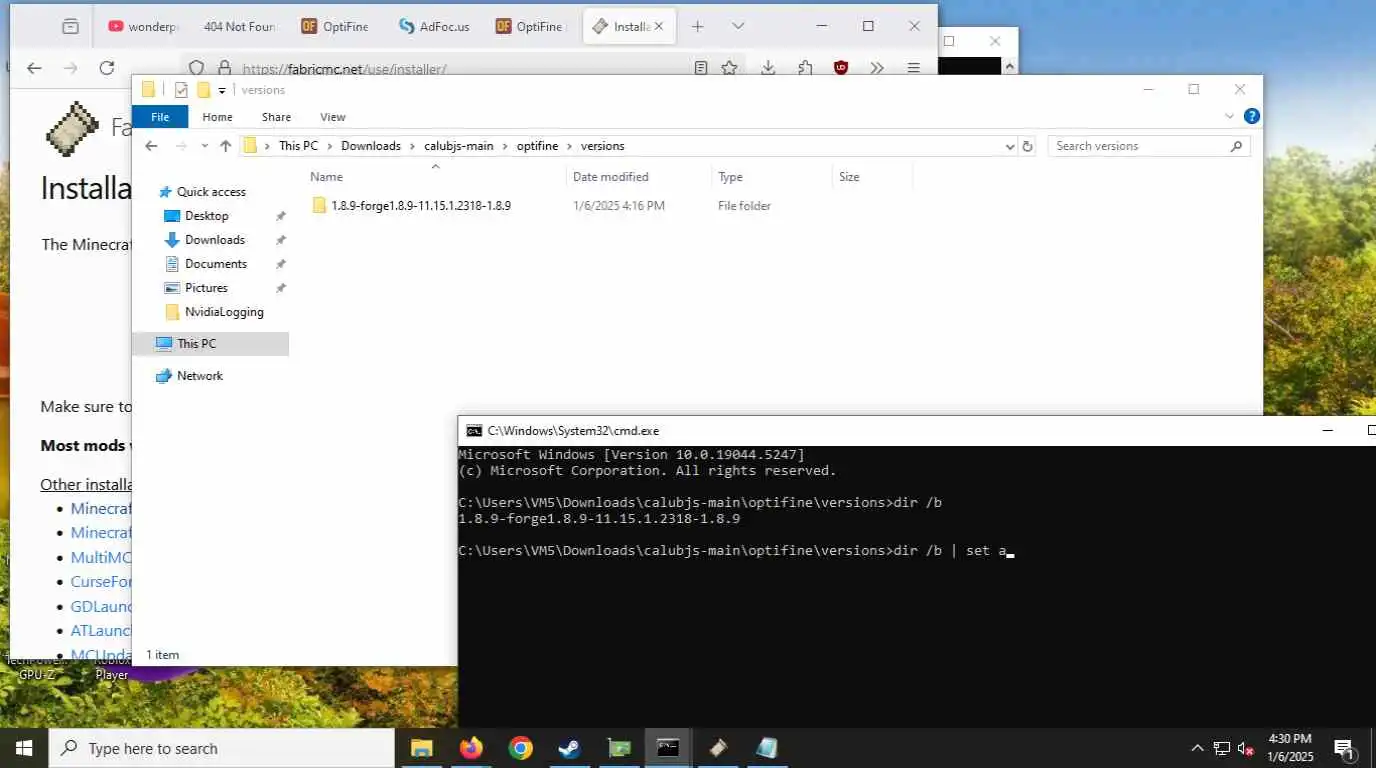
Task: Click the cmd.exe title bar icon
Action: (x=474, y=431)
